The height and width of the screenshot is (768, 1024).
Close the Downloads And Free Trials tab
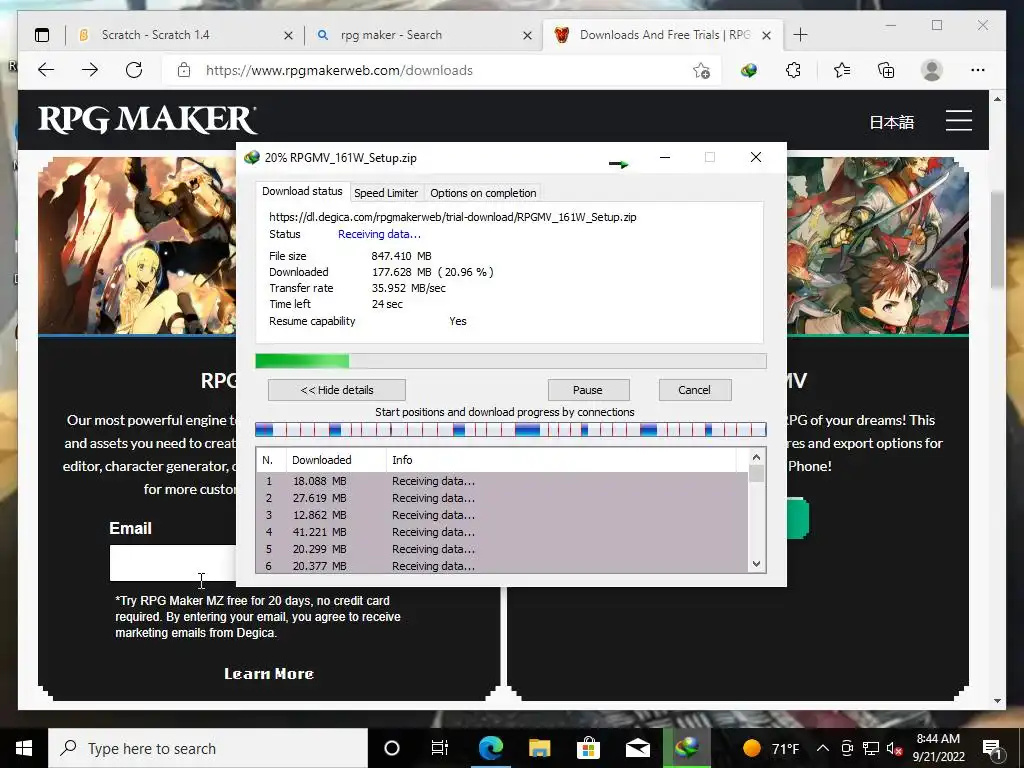tap(767, 36)
